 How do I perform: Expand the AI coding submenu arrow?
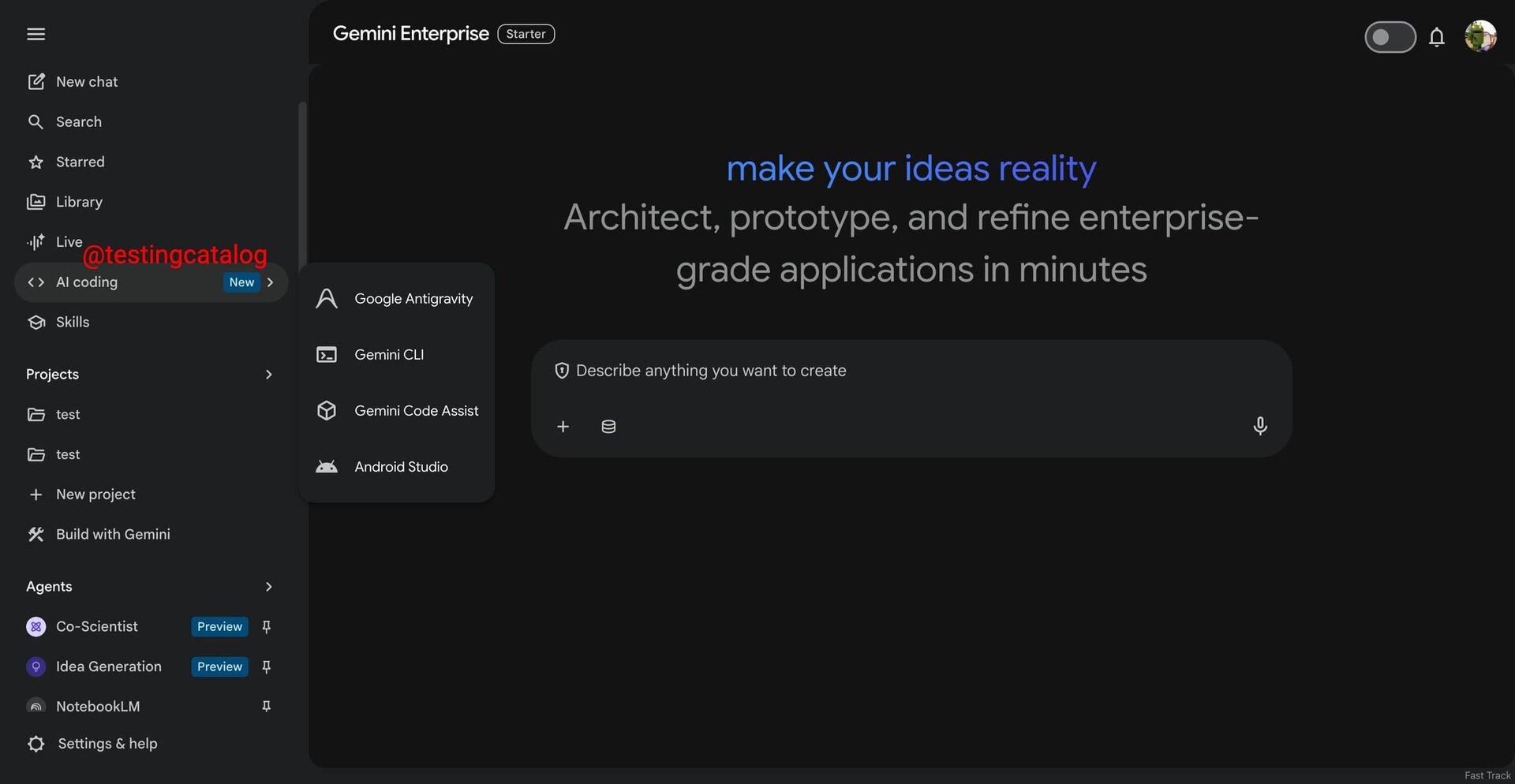pos(271,282)
